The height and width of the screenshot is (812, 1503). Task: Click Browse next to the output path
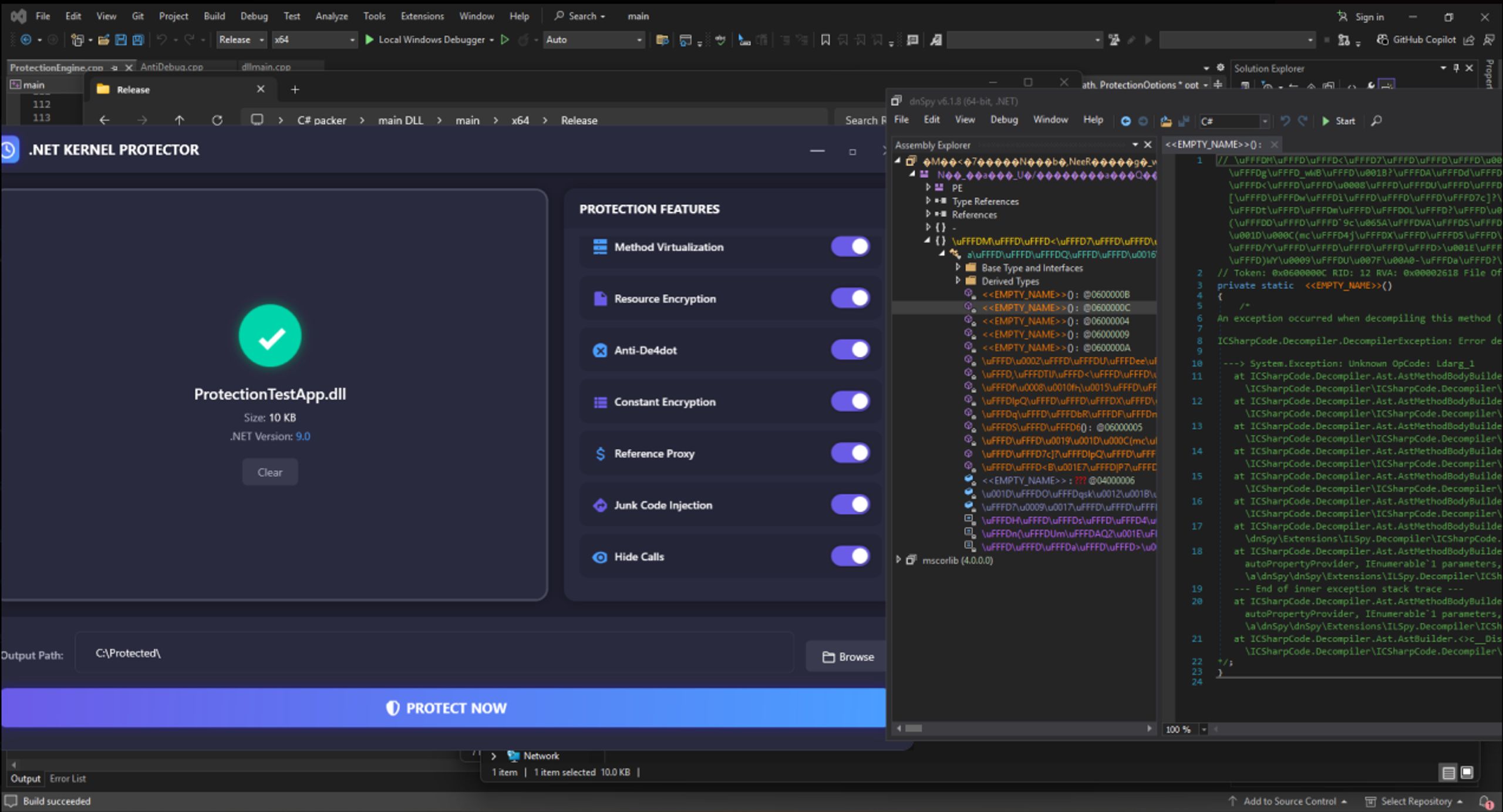pyautogui.click(x=848, y=657)
